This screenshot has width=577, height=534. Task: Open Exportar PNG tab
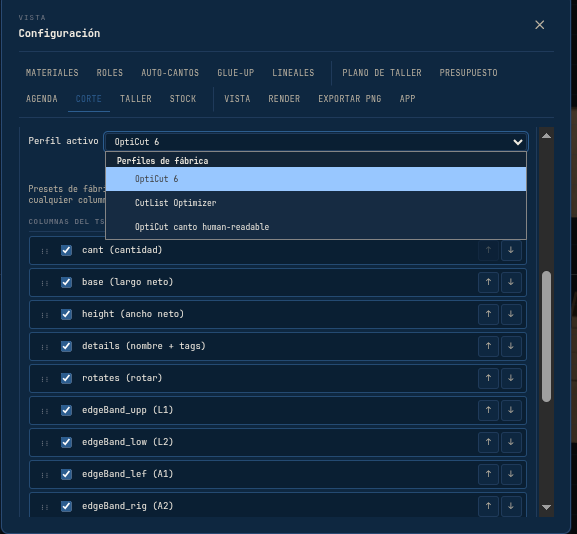(350, 99)
